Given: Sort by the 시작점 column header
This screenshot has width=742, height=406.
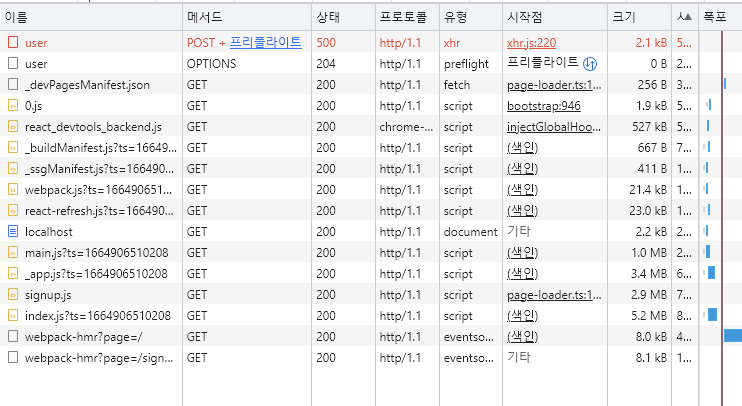Looking at the screenshot, I should point(555,17).
